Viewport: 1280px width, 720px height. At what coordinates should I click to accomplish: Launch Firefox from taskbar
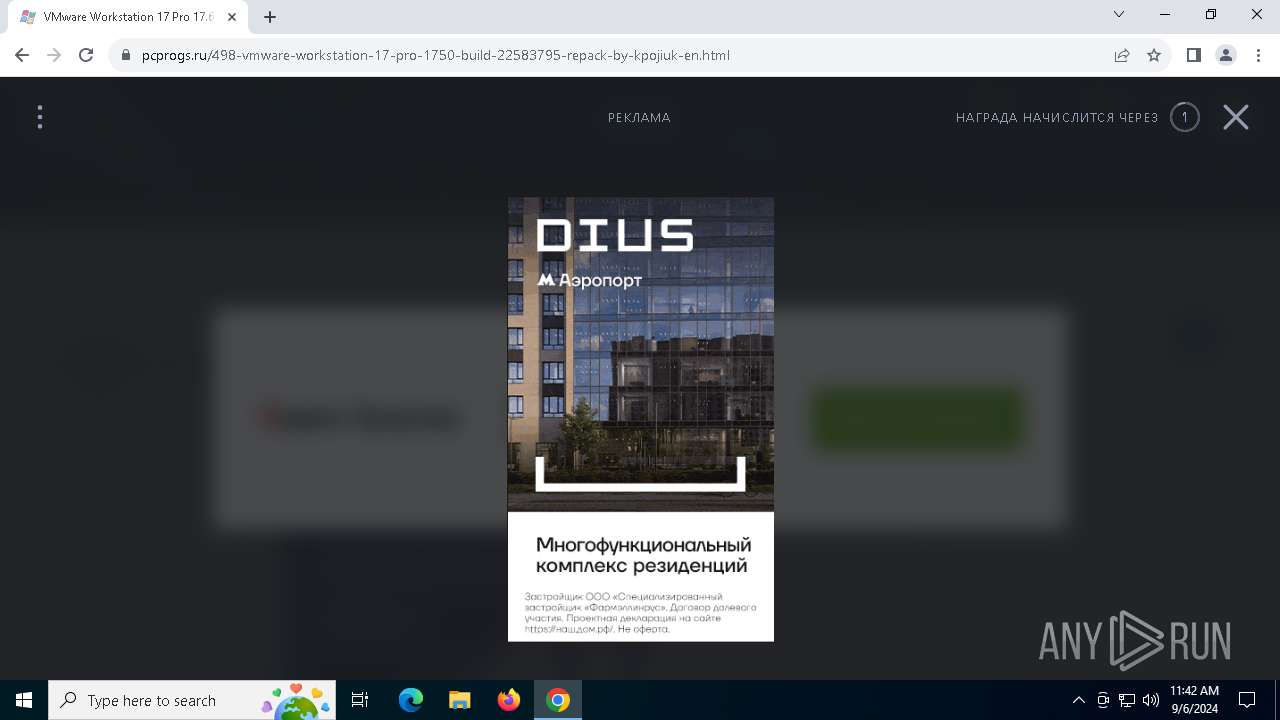(509, 700)
